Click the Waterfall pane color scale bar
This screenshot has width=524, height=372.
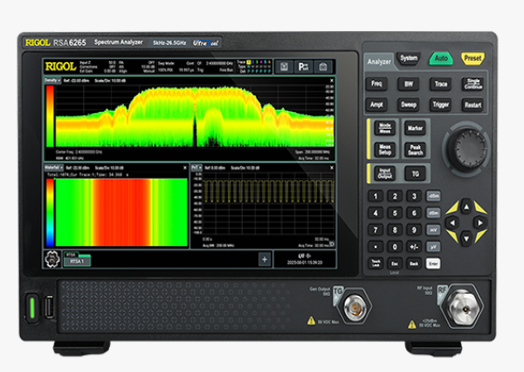coord(50,212)
